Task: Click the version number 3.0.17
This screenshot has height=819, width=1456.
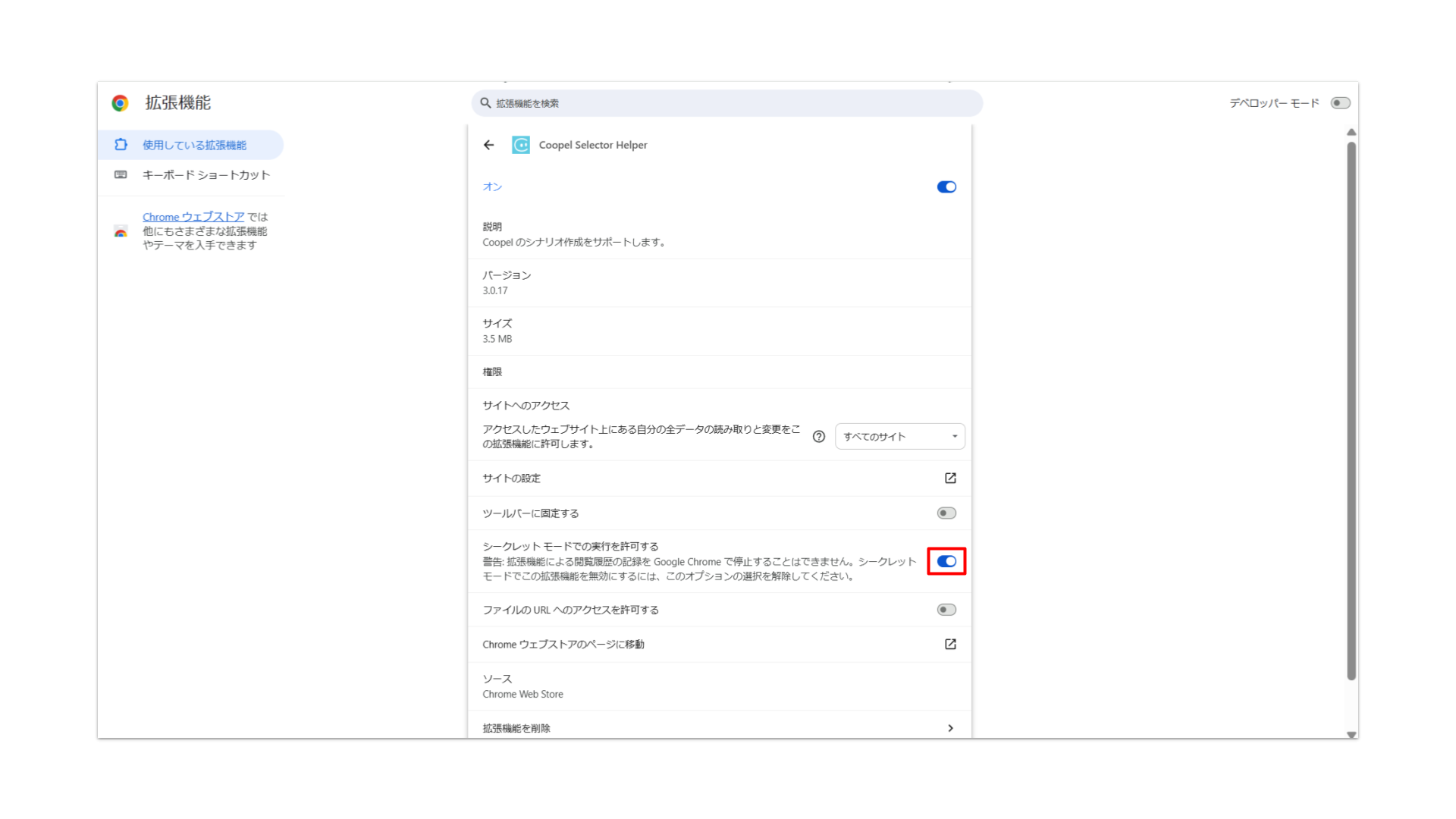Action: (495, 291)
